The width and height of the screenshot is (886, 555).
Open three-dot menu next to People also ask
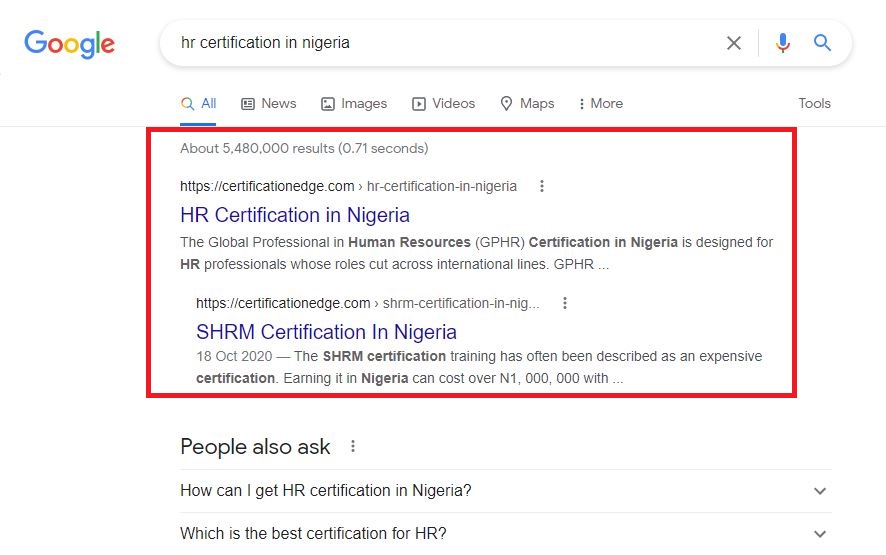pyautogui.click(x=353, y=446)
